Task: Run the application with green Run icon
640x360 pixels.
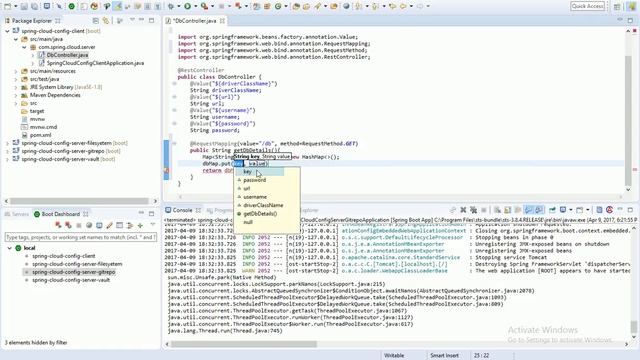Action: pos(187,6)
